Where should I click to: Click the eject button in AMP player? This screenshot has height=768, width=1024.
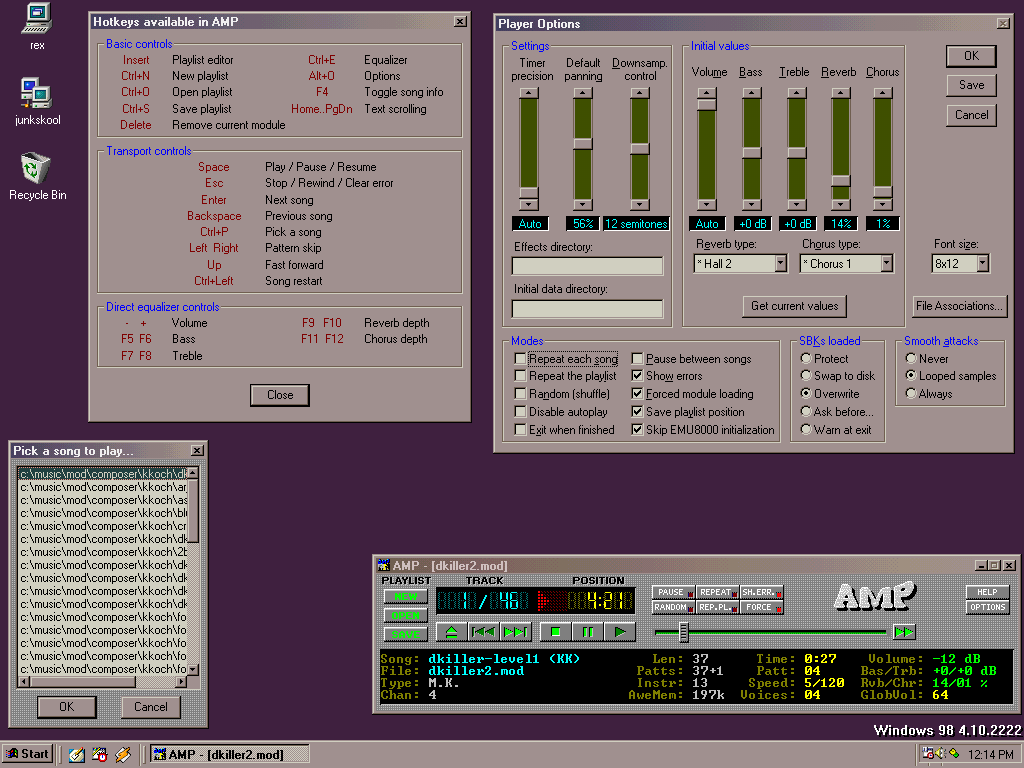pos(451,632)
